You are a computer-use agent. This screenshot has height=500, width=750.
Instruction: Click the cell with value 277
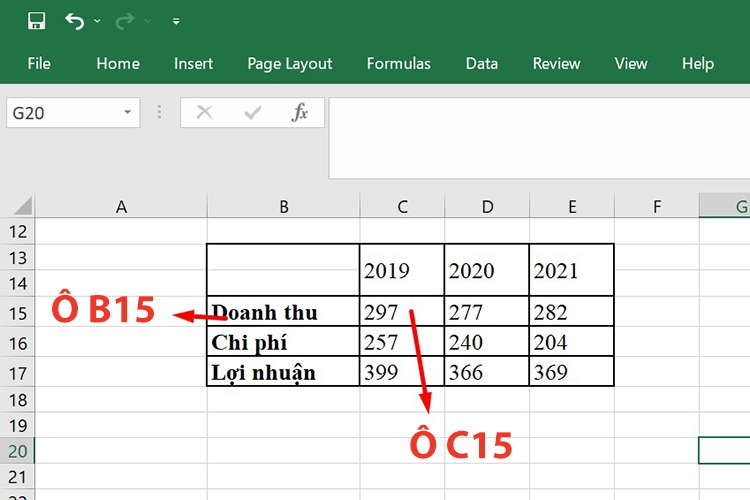click(x=486, y=312)
